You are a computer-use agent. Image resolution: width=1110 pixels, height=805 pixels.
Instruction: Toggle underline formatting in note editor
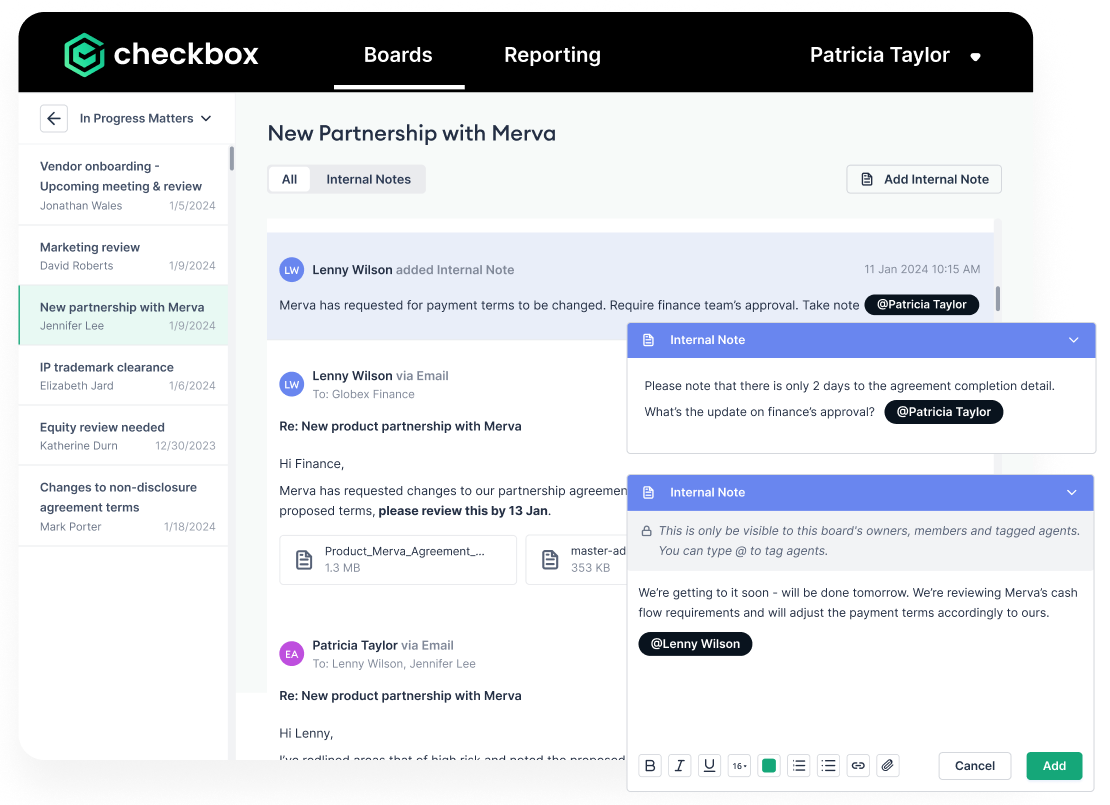pyautogui.click(x=709, y=765)
